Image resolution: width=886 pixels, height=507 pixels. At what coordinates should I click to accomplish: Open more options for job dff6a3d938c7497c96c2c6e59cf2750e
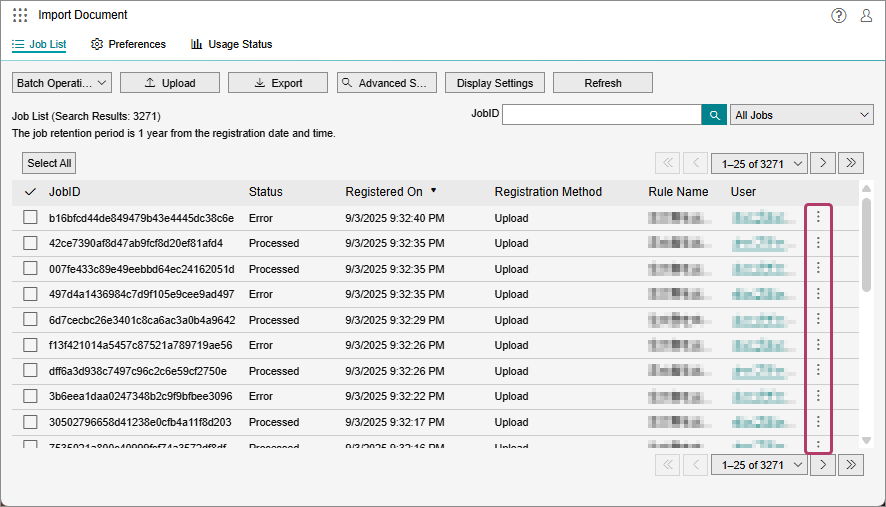pos(818,370)
